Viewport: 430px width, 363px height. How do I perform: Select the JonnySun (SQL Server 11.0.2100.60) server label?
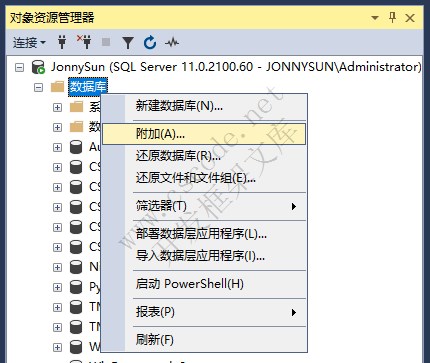pyautogui.click(x=236, y=67)
